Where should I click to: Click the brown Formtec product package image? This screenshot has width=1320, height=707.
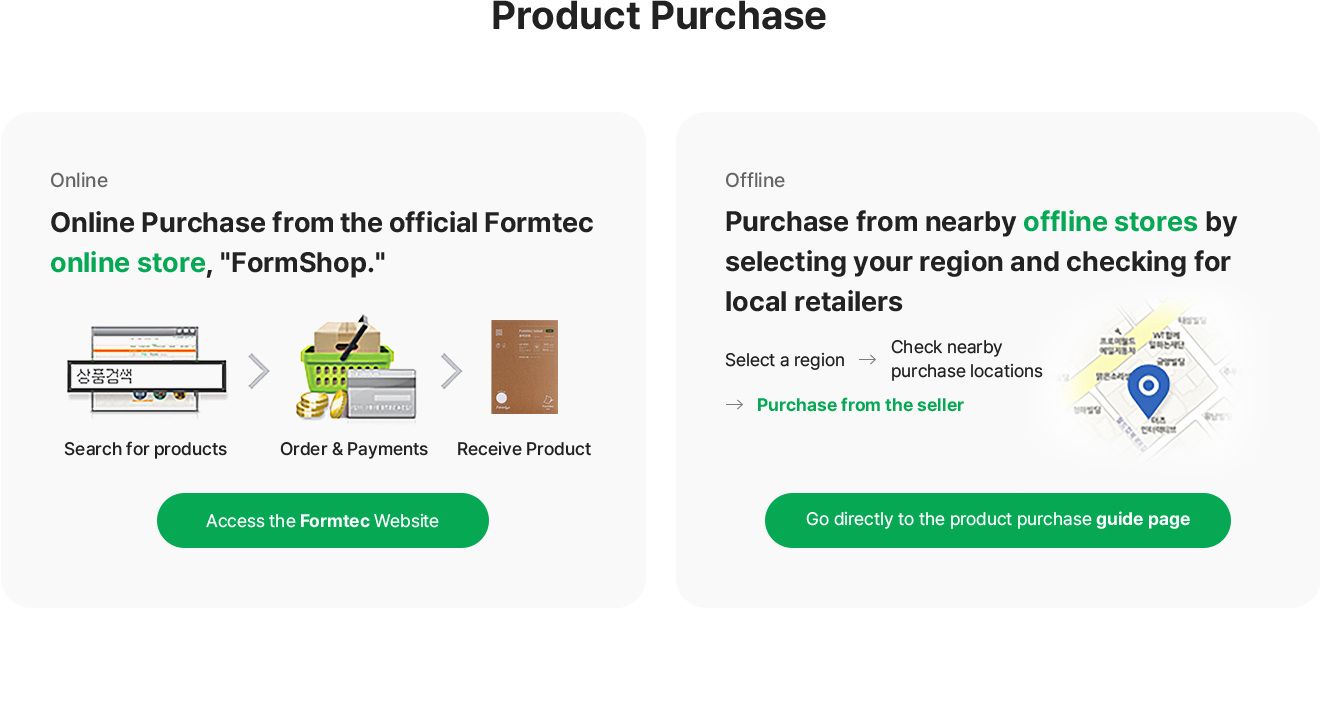524,367
